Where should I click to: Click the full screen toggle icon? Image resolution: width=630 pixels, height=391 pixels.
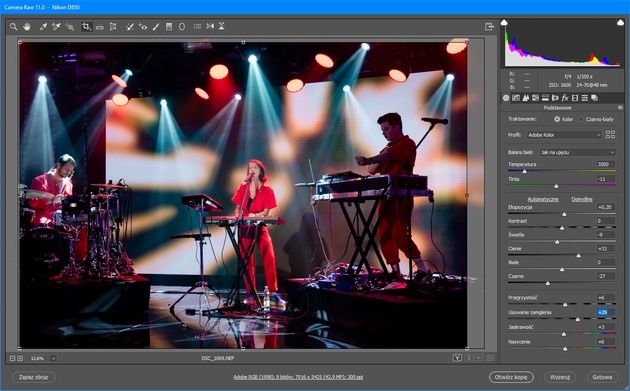(x=489, y=27)
